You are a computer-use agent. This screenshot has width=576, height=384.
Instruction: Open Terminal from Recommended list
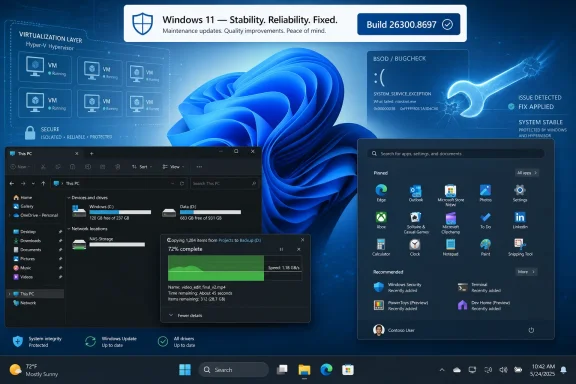point(479,287)
